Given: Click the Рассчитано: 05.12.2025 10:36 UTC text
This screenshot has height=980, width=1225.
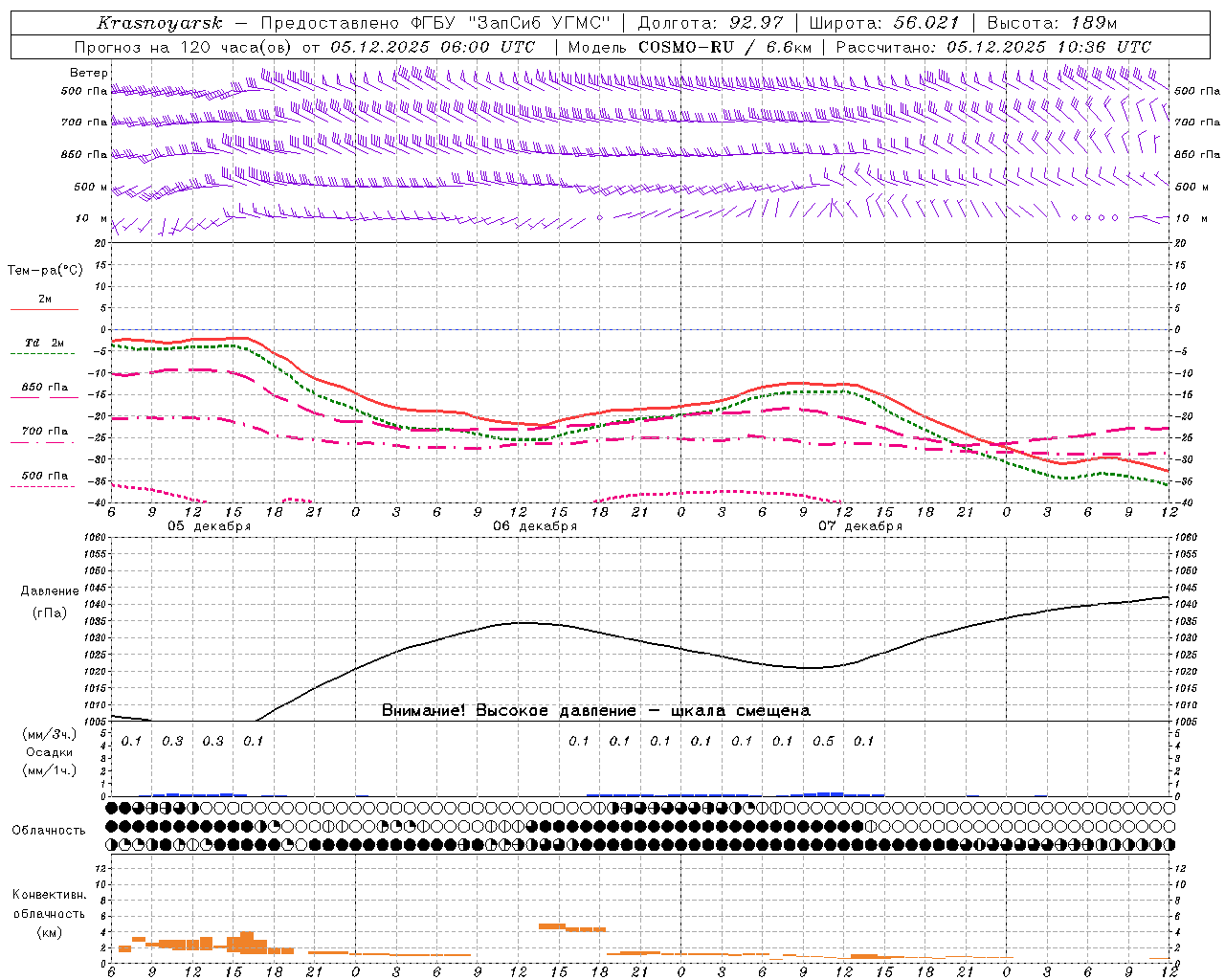Looking at the screenshot, I should point(994,47).
